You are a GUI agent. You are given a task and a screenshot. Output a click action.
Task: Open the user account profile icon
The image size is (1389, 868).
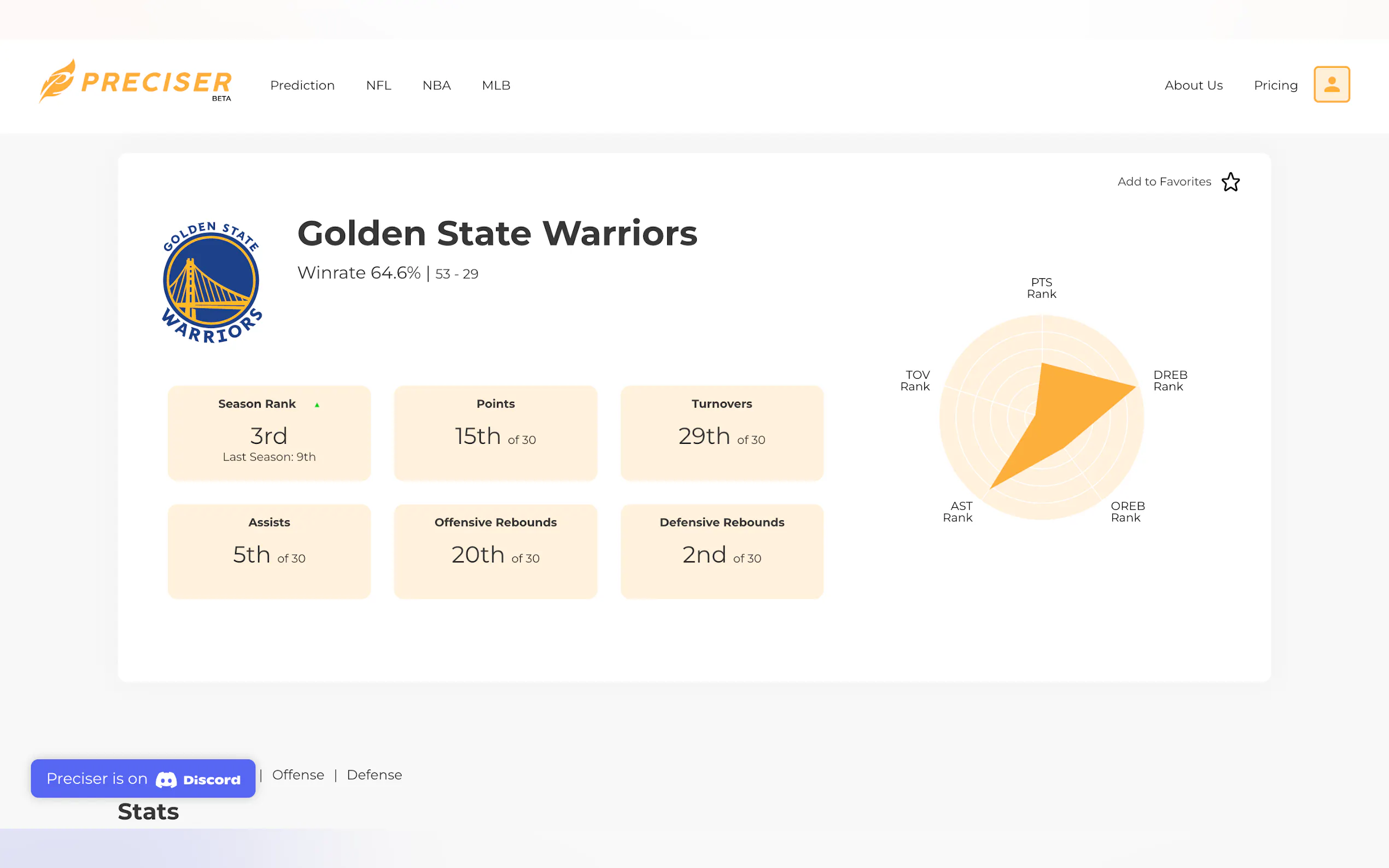point(1331,84)
